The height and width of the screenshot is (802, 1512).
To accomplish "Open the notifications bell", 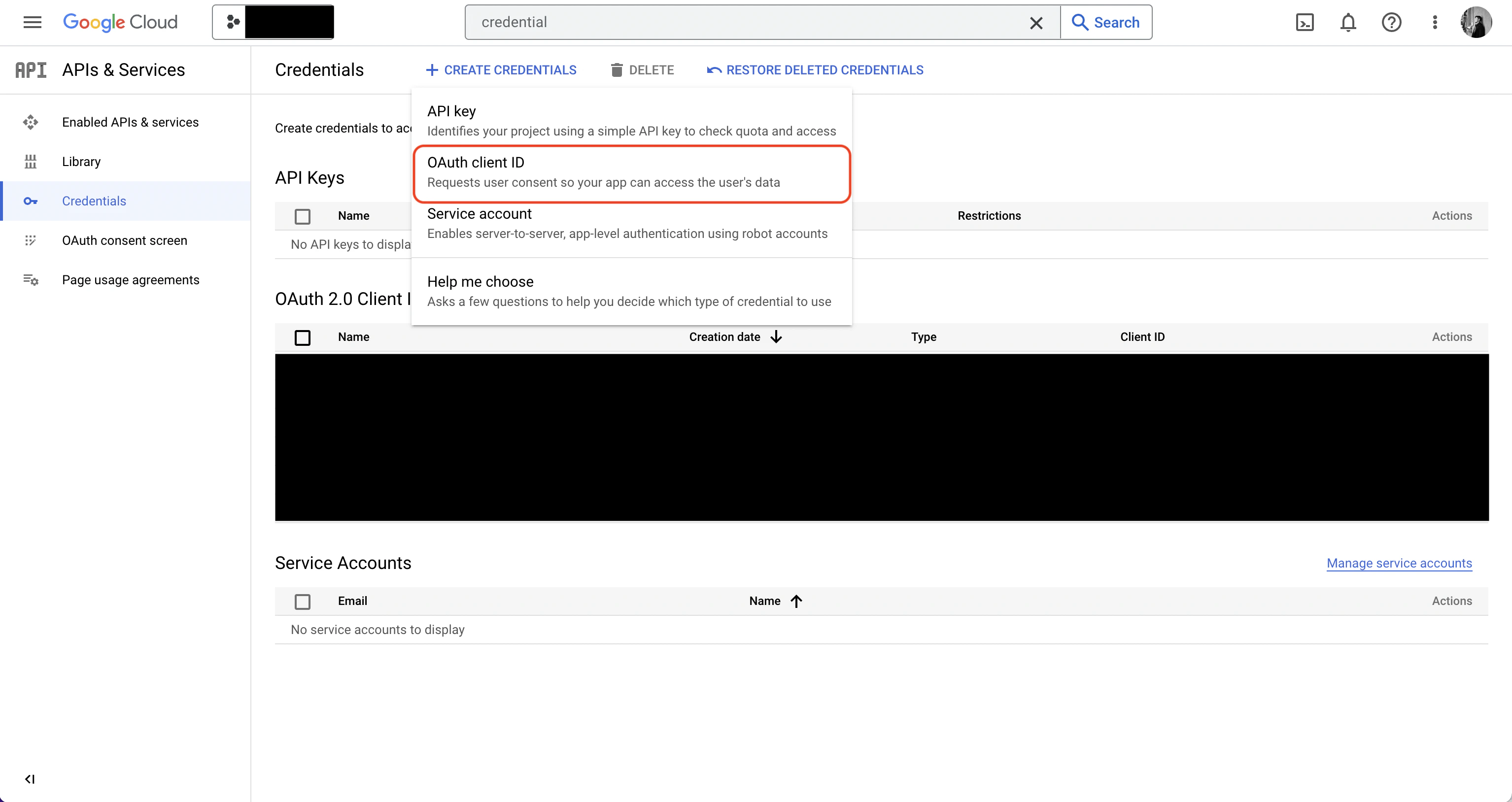I will 1348,22.
